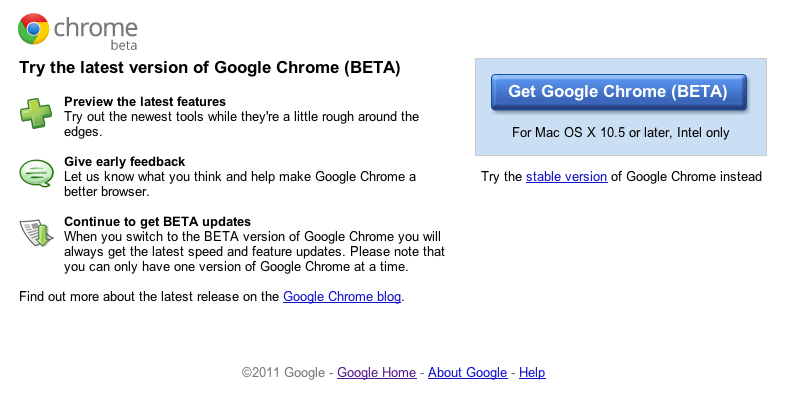Image resolution: width=793 pixels, height=419 pixels.
Task: Click the 'Continue to get BETA updates' heading
Action: pos(157,222)
